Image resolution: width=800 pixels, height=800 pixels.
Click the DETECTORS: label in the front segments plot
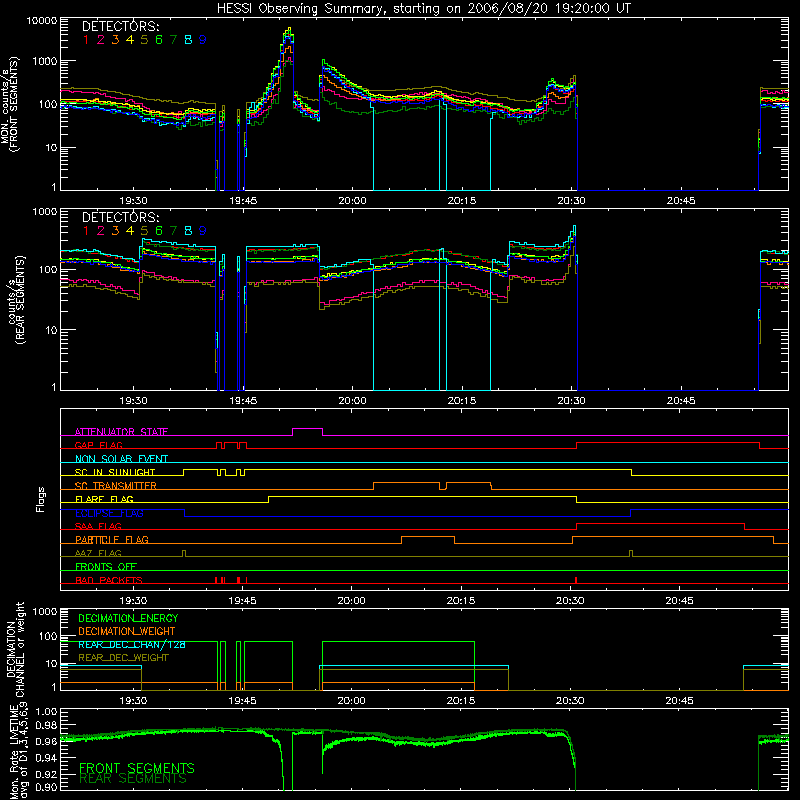click(120, 26)
